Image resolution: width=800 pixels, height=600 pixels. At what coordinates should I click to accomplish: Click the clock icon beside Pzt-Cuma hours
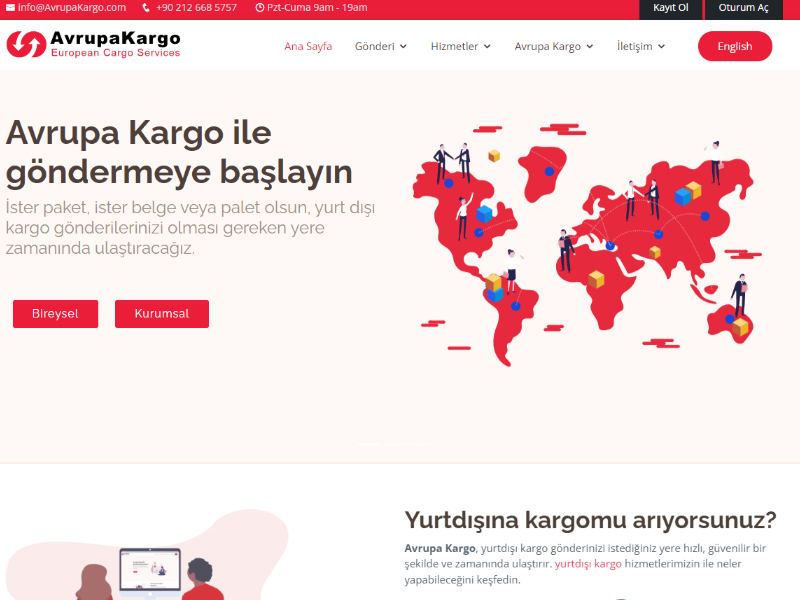pos(260,8)
